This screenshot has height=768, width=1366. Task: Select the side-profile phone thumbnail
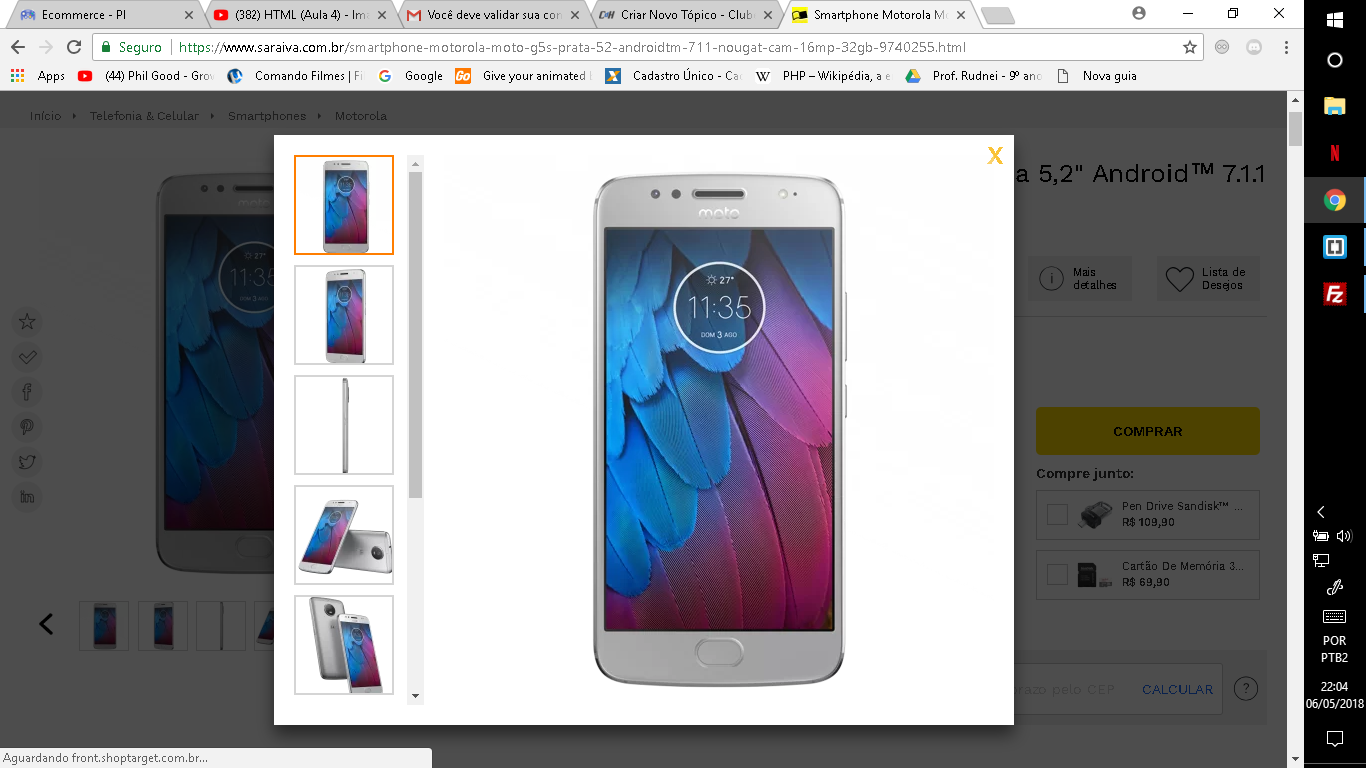[x=344, y=425]
